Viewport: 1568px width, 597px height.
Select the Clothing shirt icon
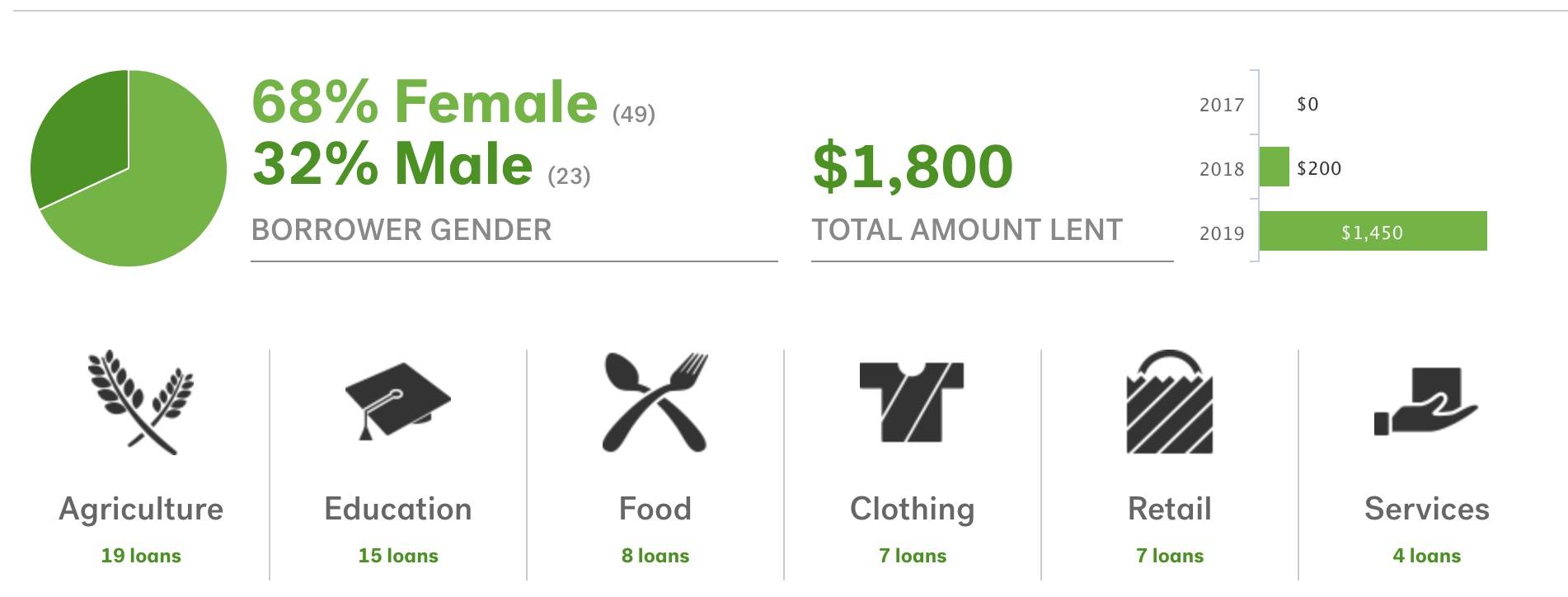tap(912, 402)
